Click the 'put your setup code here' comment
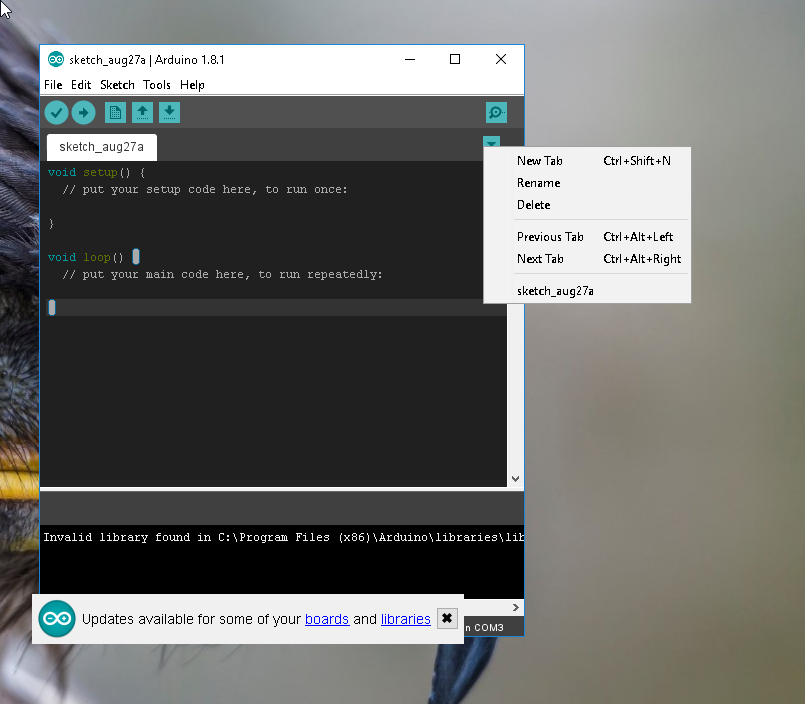The image size is (805, 704). (x=205, y=189)
